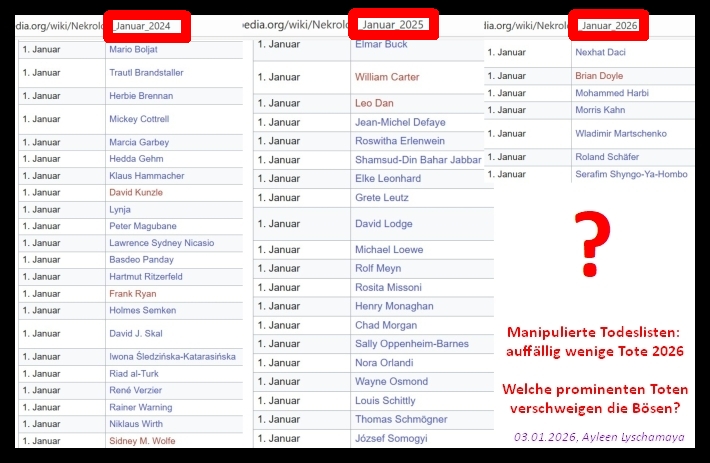Select the Iwona Śledzińska-Katarasińska link

[172, 356]
